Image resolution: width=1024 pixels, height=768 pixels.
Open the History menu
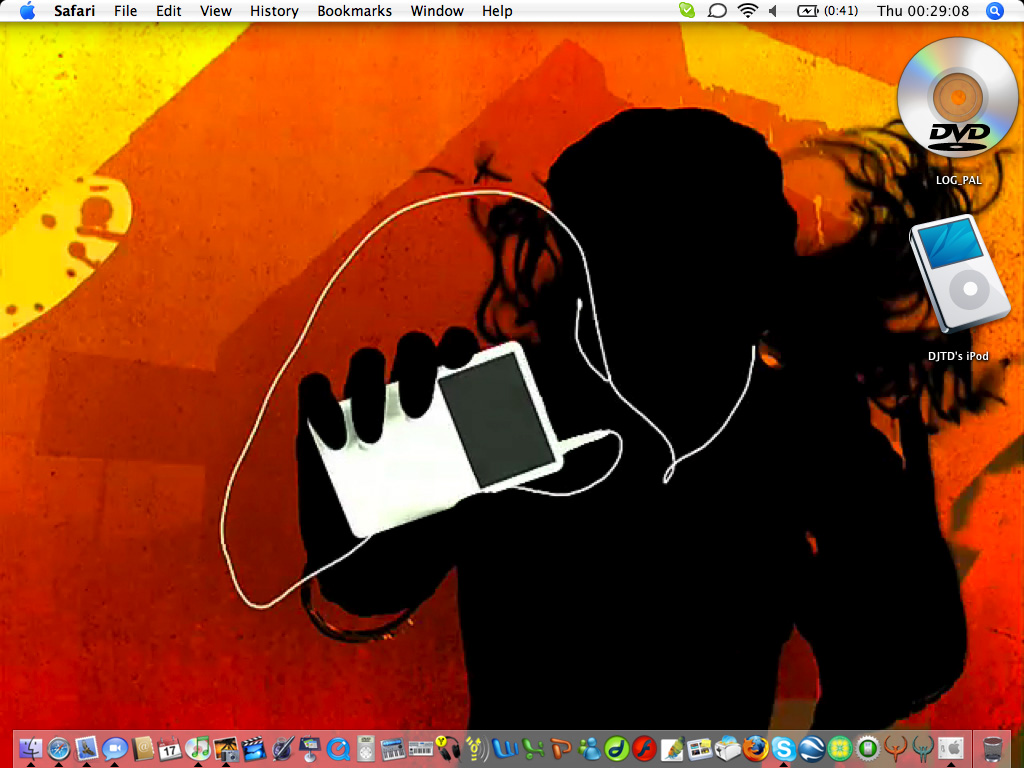(274, 11)
